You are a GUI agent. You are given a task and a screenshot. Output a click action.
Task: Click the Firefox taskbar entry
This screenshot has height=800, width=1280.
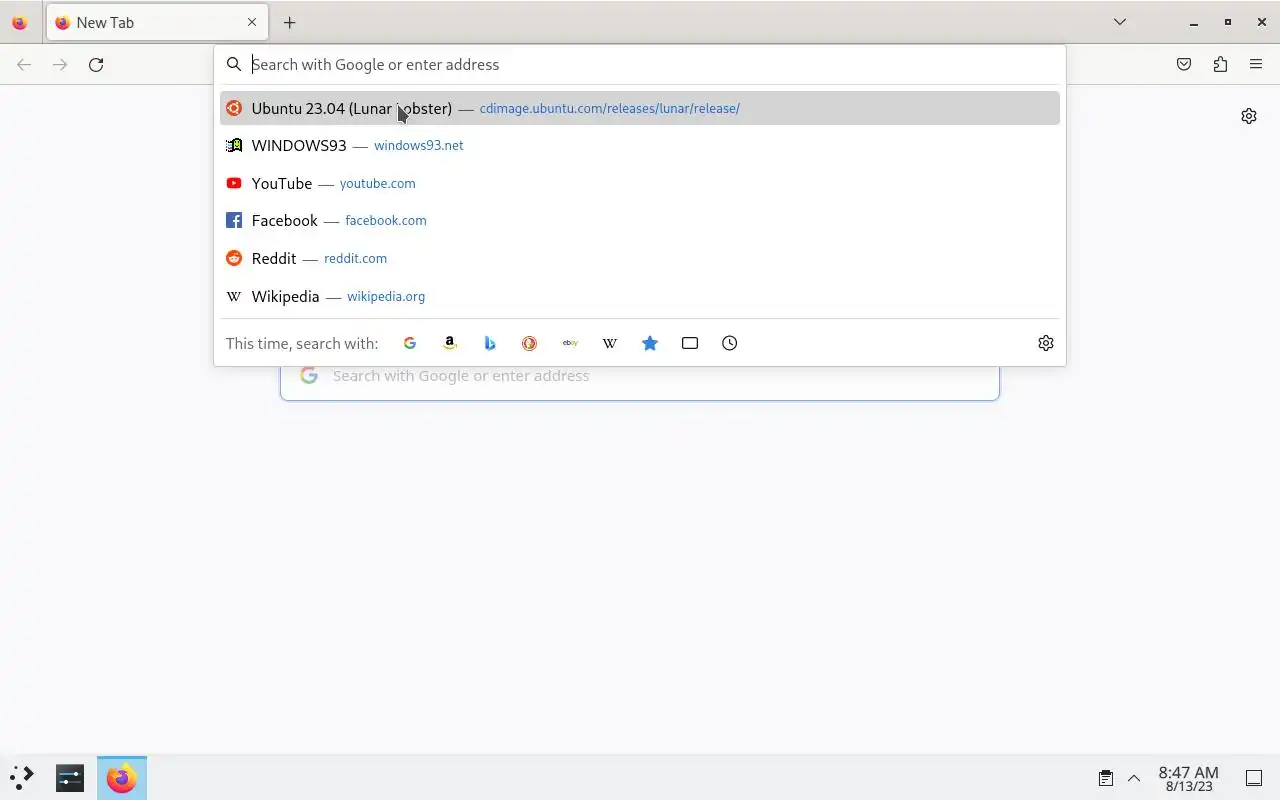122,778
